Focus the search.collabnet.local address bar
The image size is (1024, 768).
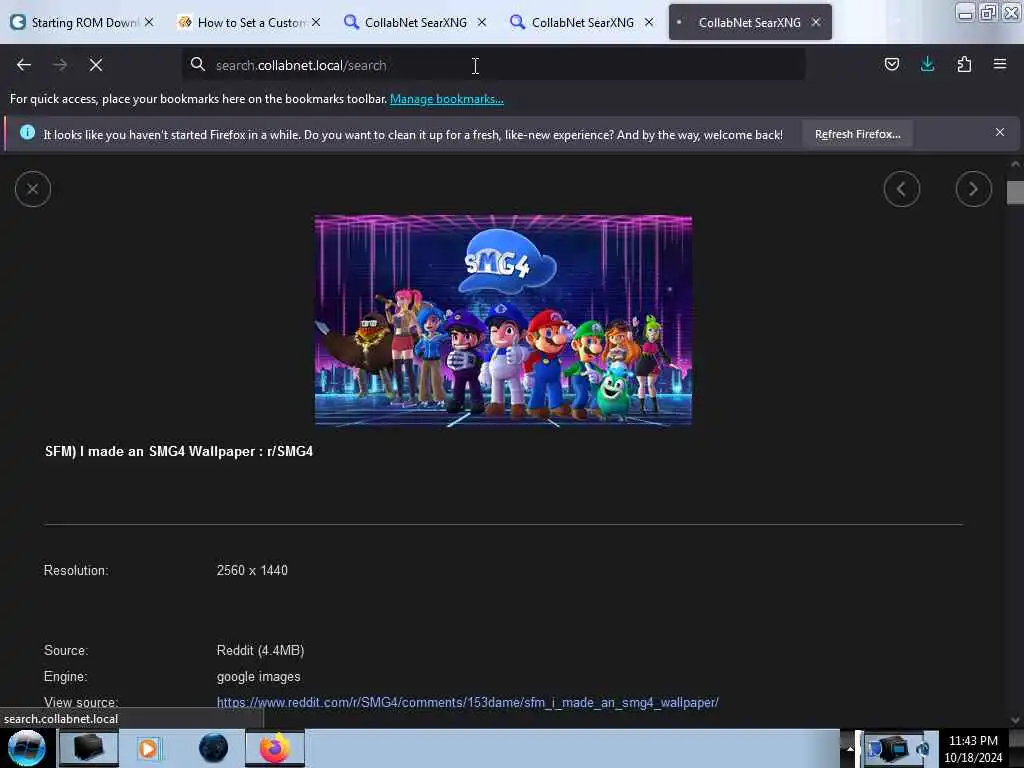493,65
